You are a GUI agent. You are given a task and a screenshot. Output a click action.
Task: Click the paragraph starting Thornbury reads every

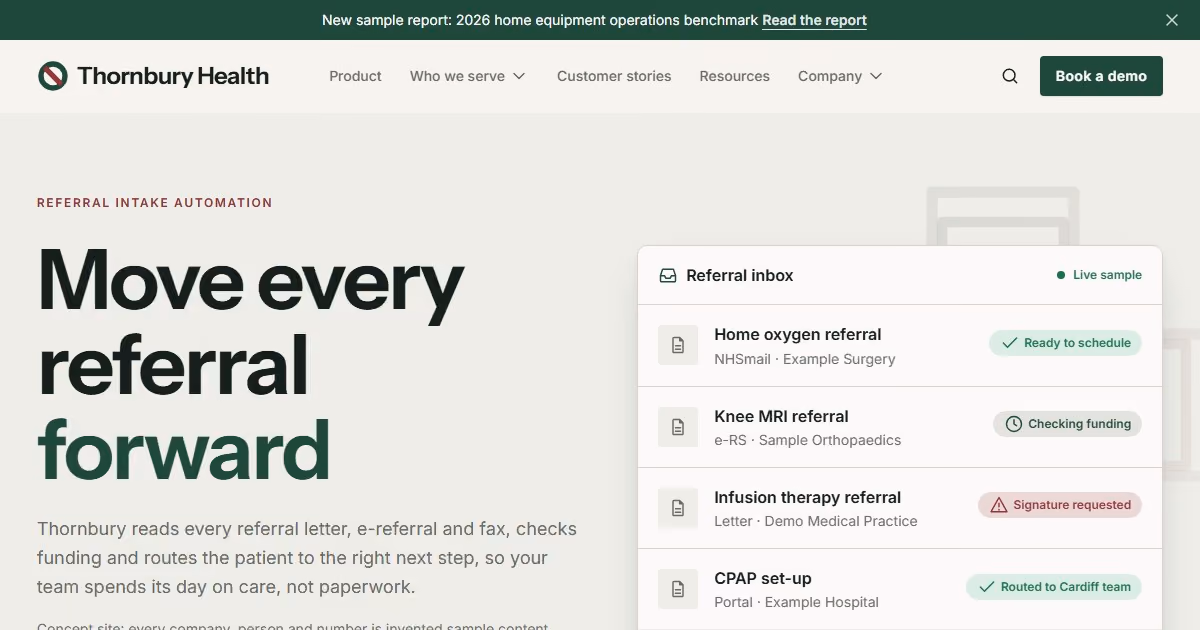pos(307,558)
